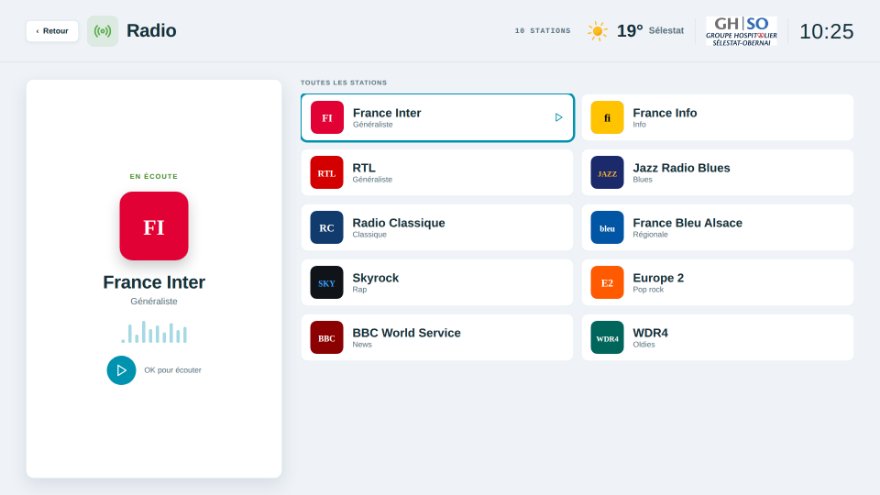This screenshot has height=495, width=880.
Task: Click the France Info station name
Action: [664, 113]
